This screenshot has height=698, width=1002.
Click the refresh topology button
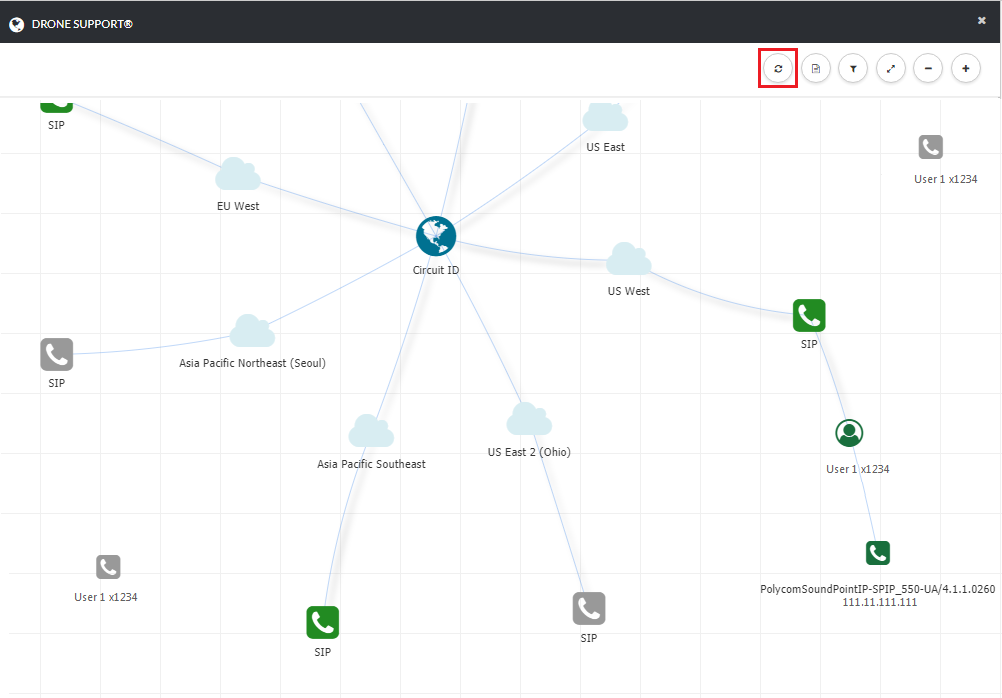(778, 69)
